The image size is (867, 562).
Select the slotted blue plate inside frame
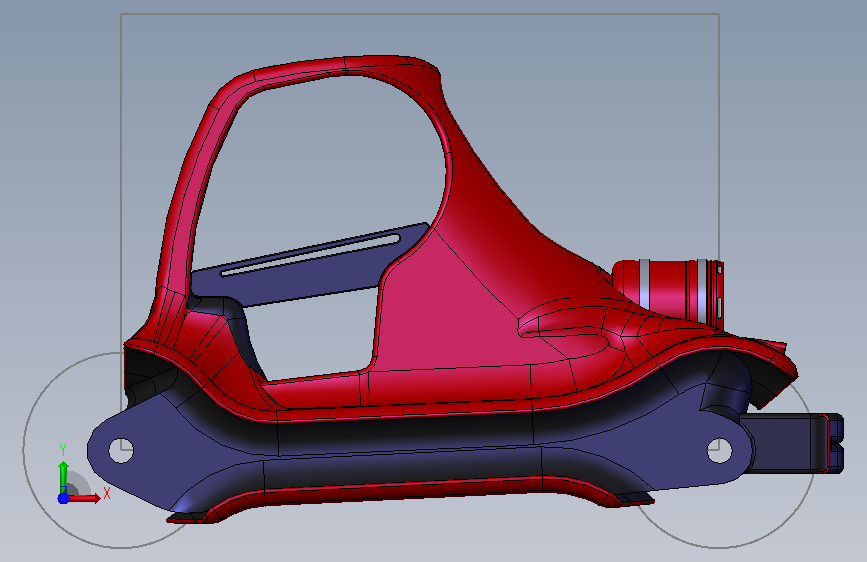pyautogui.click(x=310, y=266)
